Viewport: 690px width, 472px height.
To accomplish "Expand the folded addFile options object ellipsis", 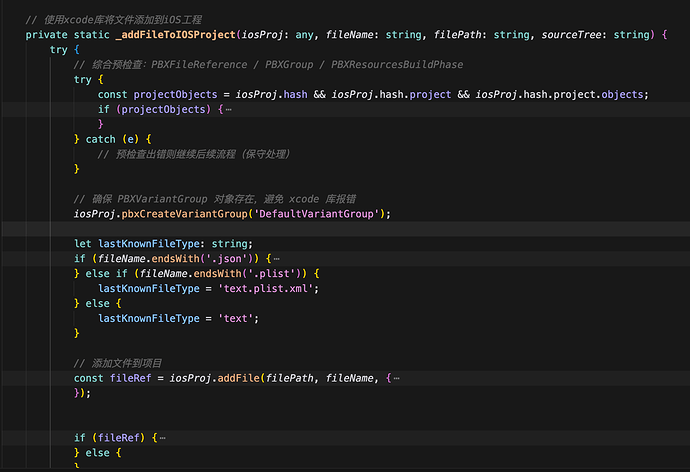I will pyautogui.click(x=396, y=378).
